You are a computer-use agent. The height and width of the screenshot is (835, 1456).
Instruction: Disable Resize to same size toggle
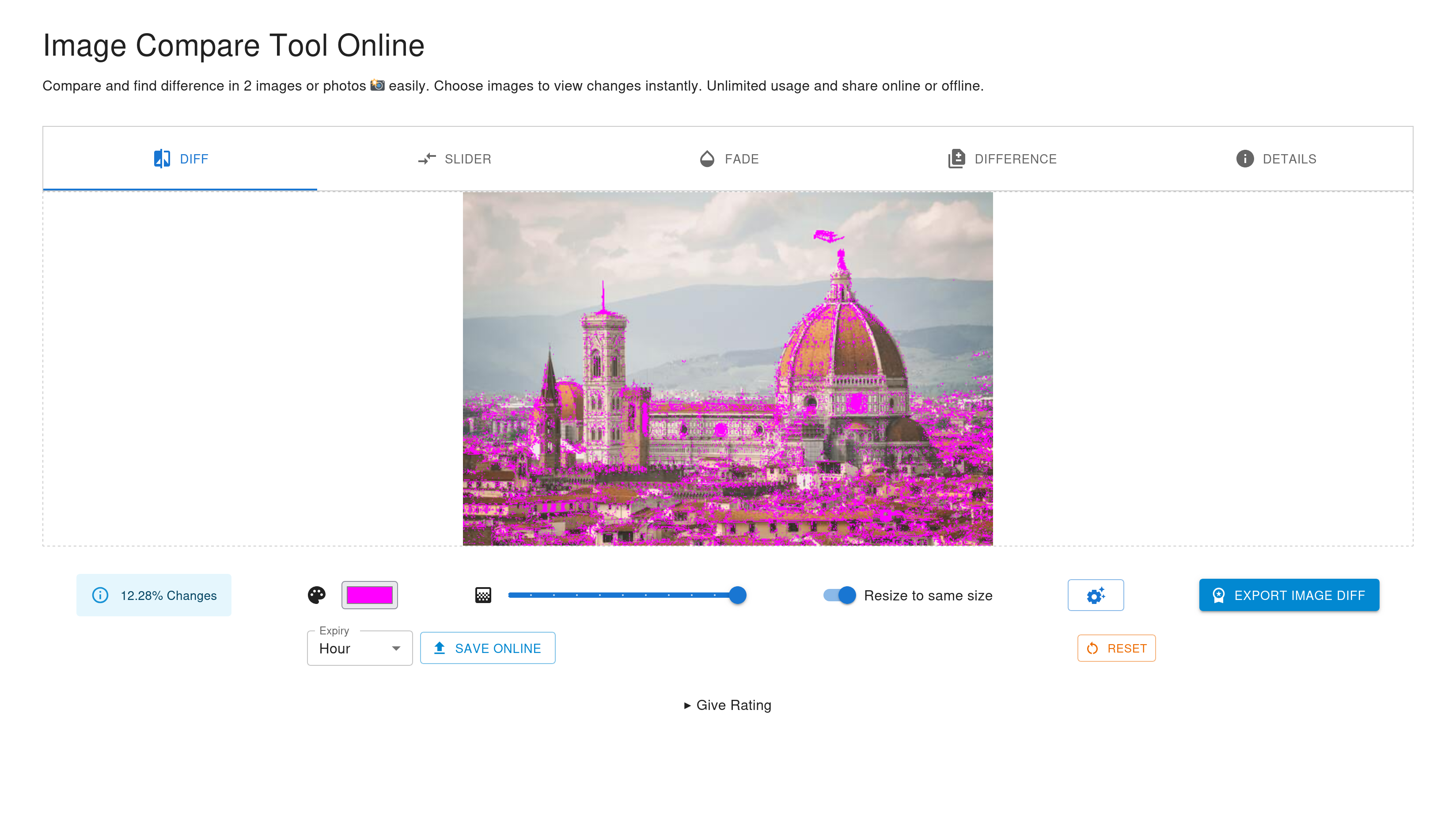pyautogui.click(x=840, y=595)
